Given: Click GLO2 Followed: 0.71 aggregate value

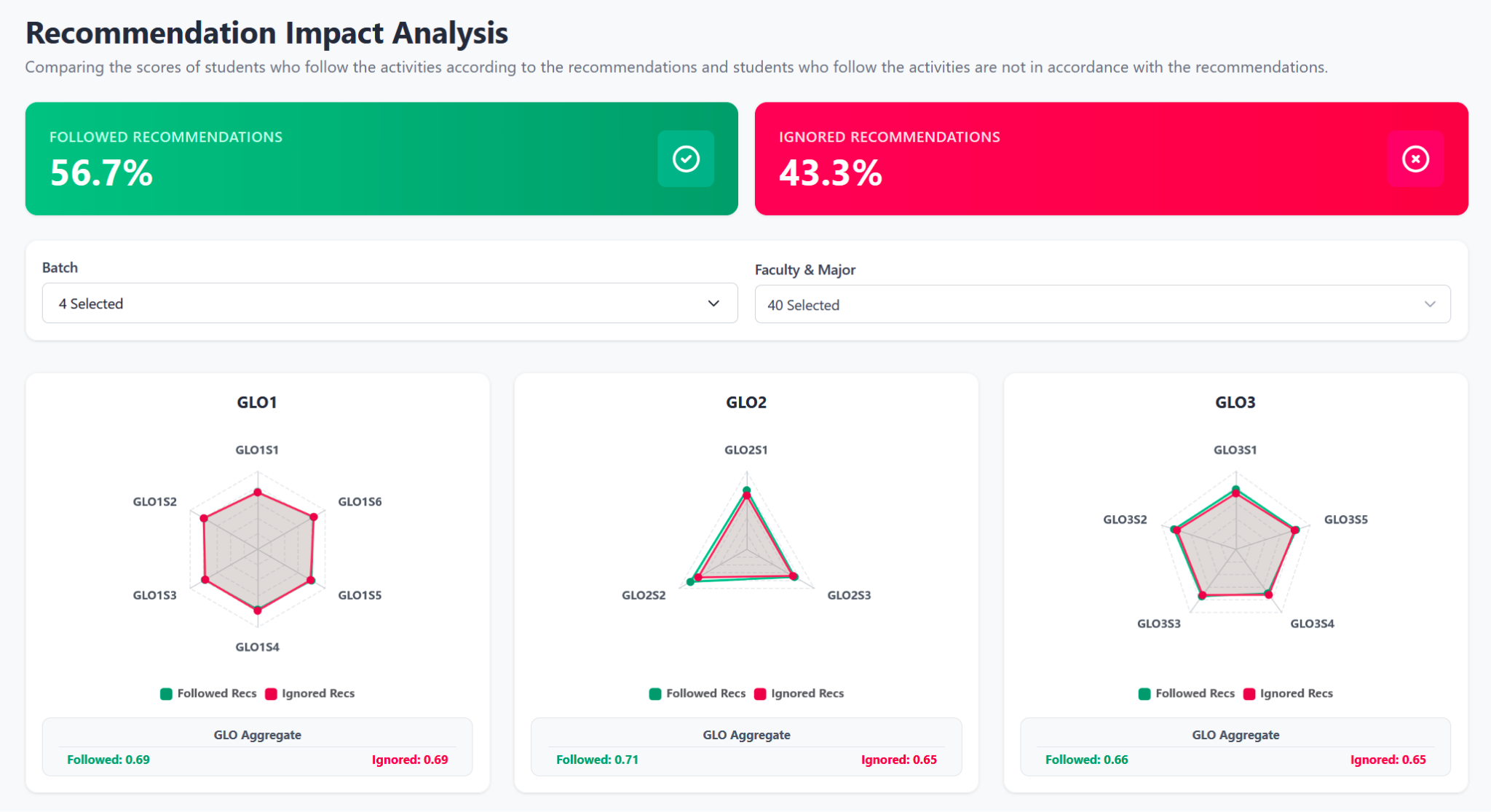Looking at the screenshot, I should pyautogui.click(x=597, y=760).
